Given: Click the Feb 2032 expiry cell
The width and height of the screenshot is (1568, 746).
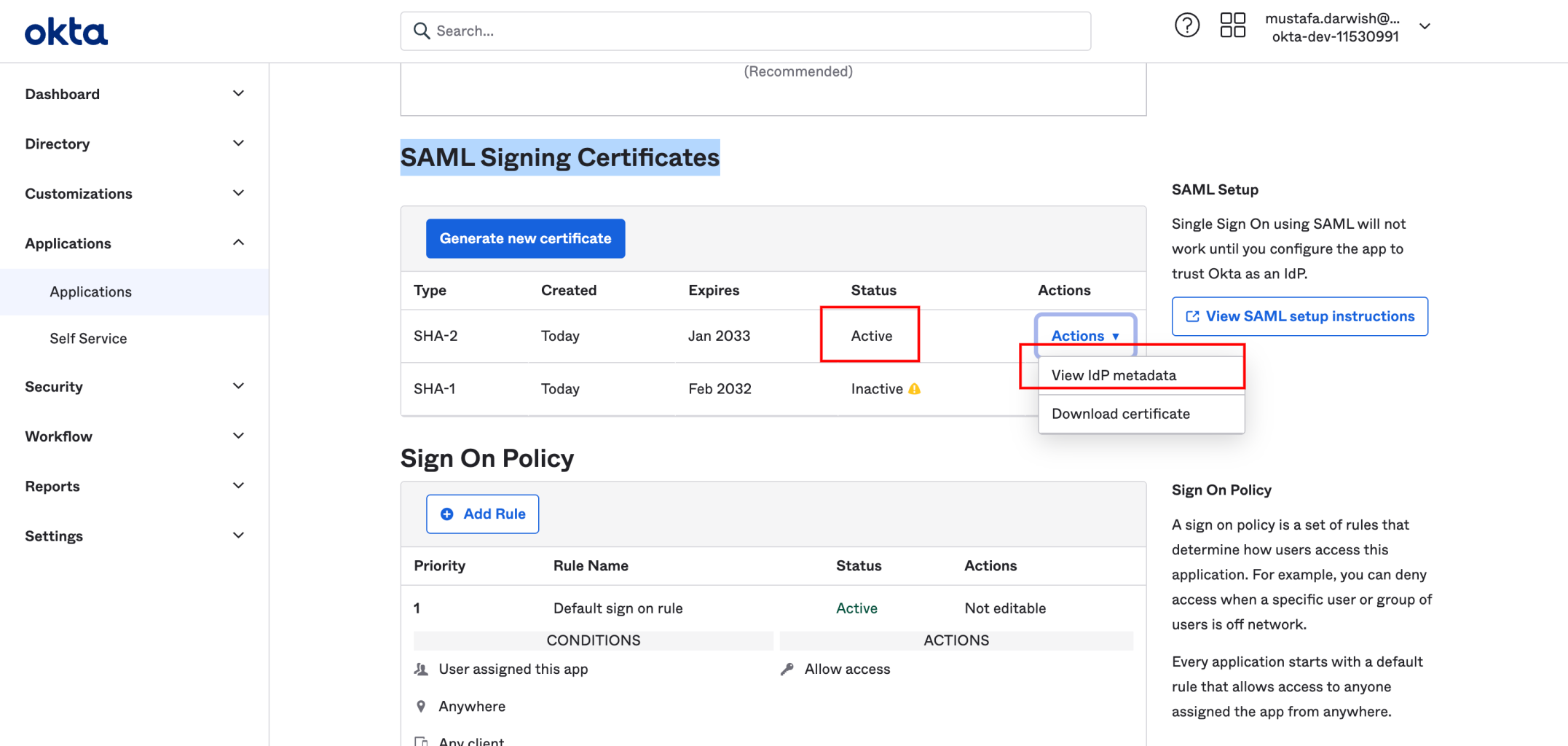Looking at the screenshot, I should coord(720,389).
